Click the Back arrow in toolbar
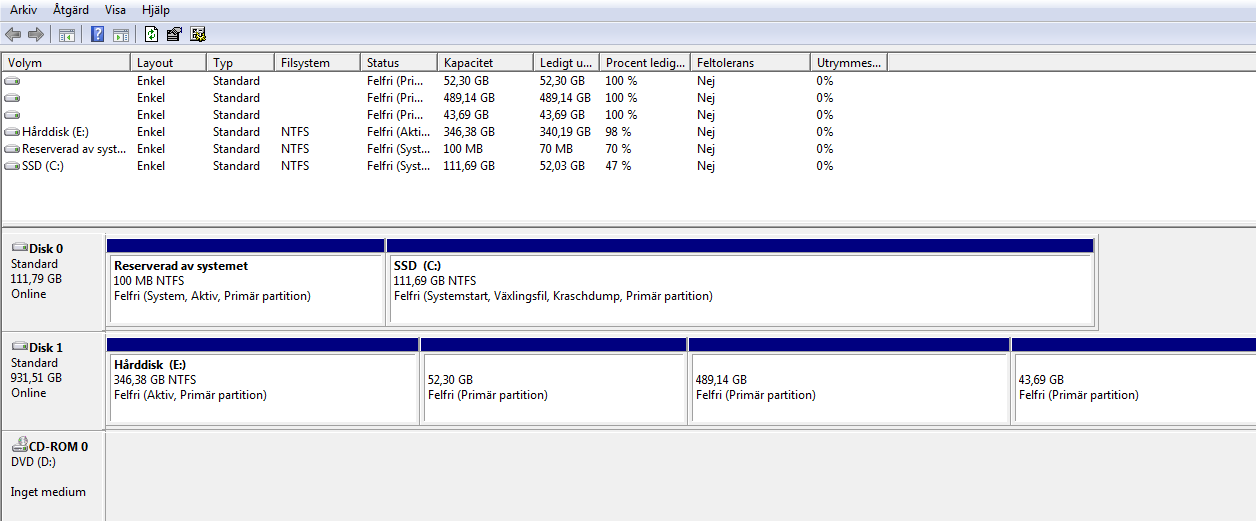The image size is (1256, 521). pyautogui.click(x=13, y=35)
